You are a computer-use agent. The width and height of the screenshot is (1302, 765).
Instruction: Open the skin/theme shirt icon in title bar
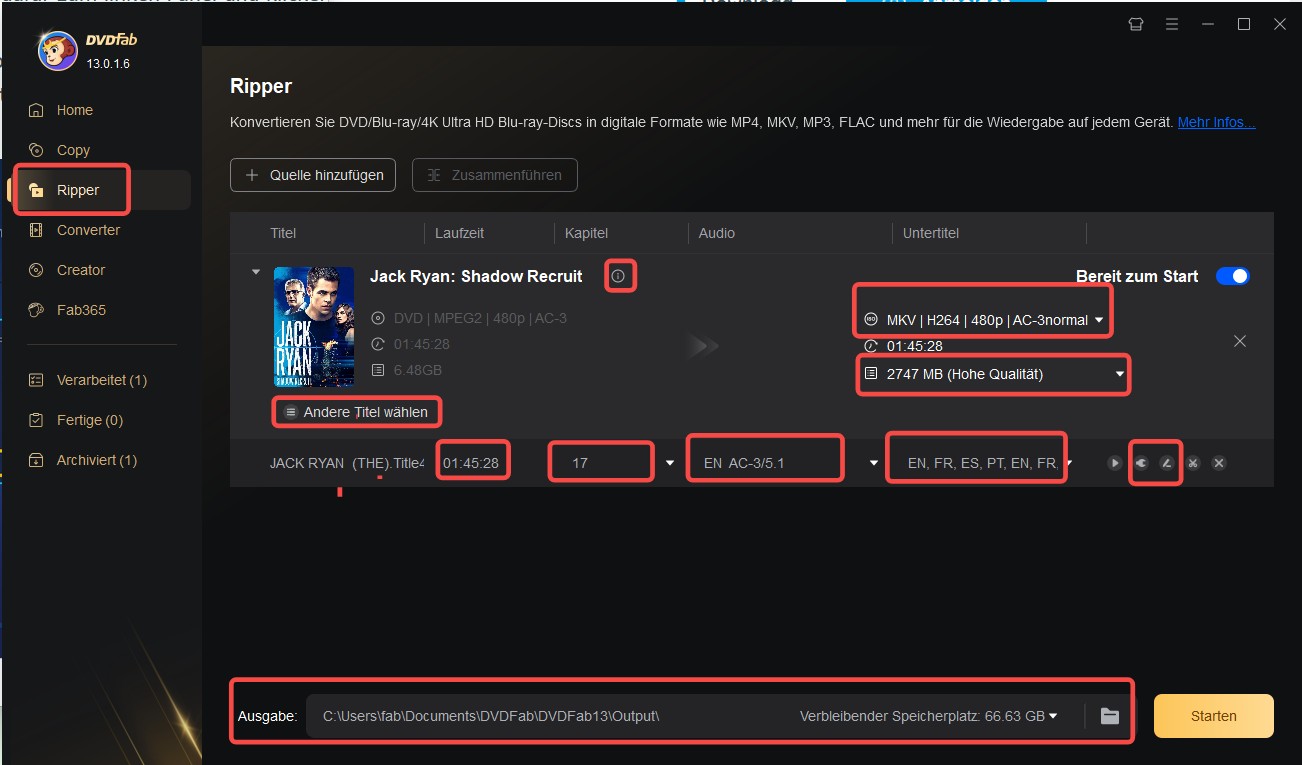pyautogui.click(x=1135, y=24)
